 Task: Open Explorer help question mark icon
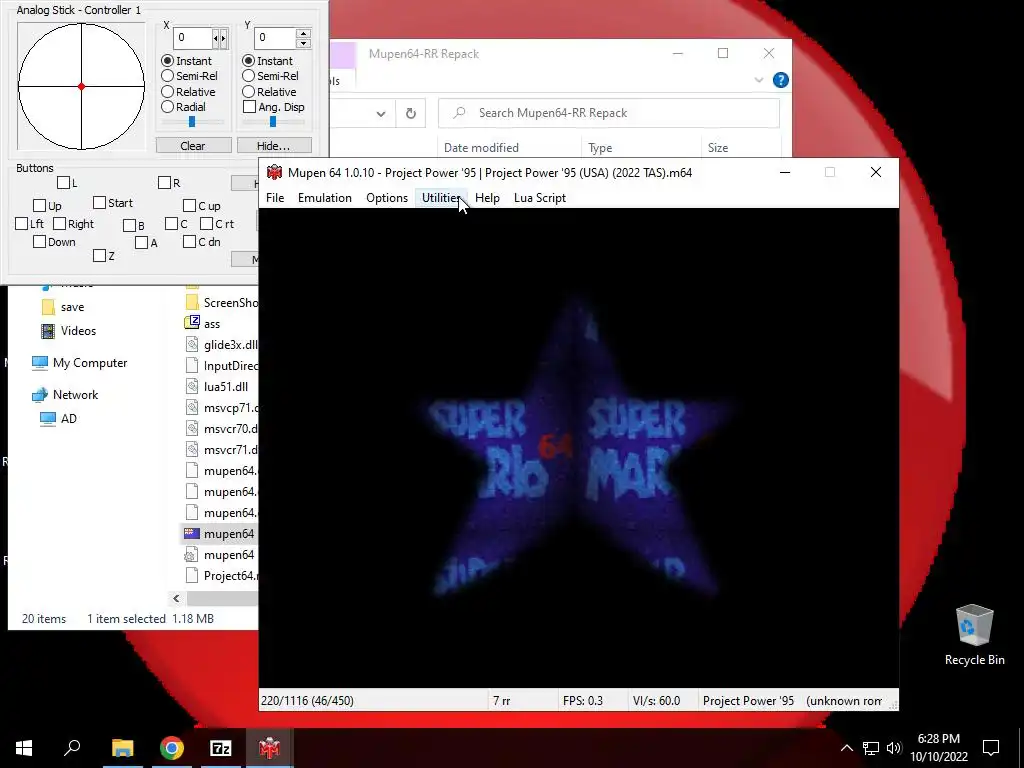point(780,80)
